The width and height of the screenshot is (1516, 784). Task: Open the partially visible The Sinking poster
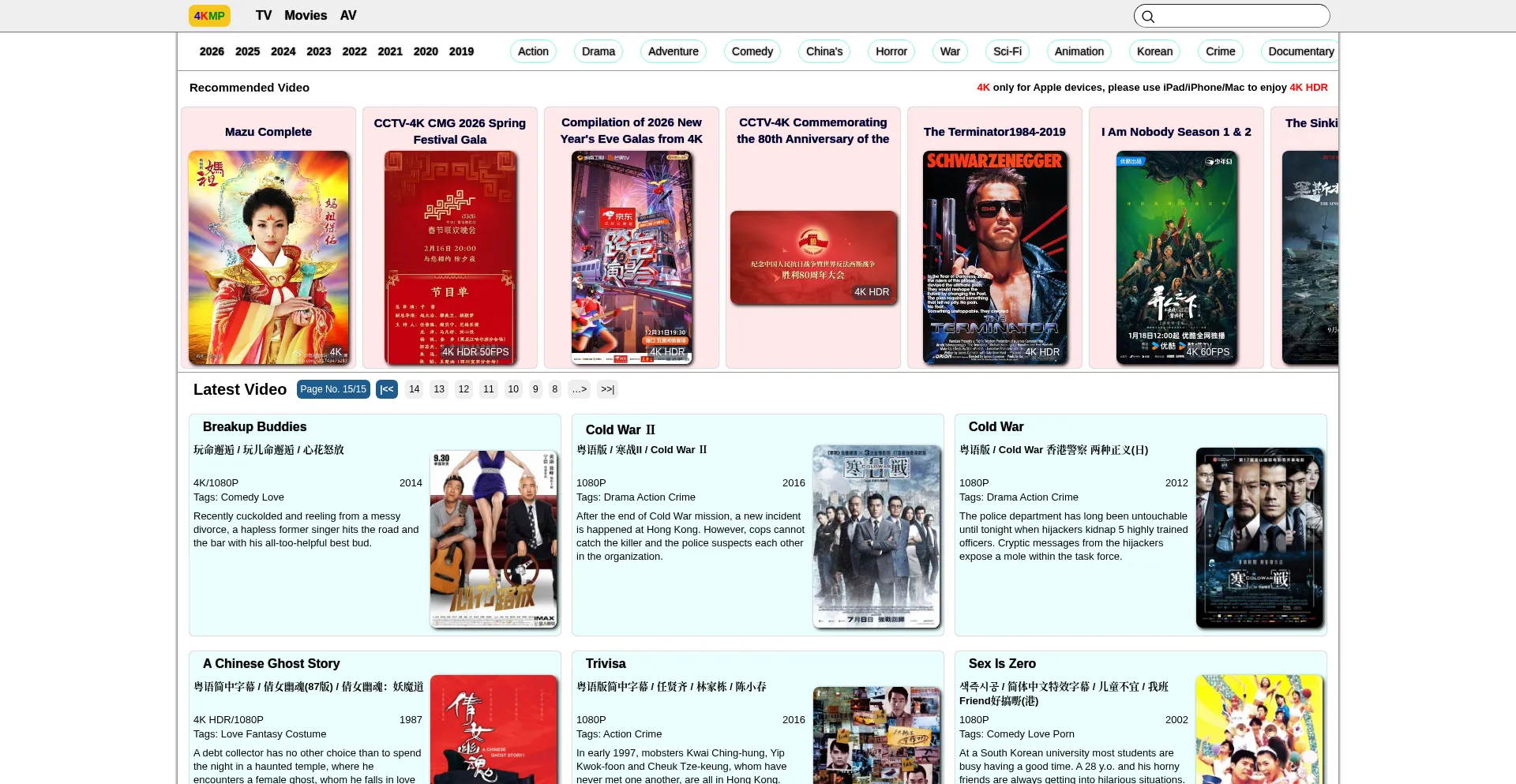click(1311, 257)
